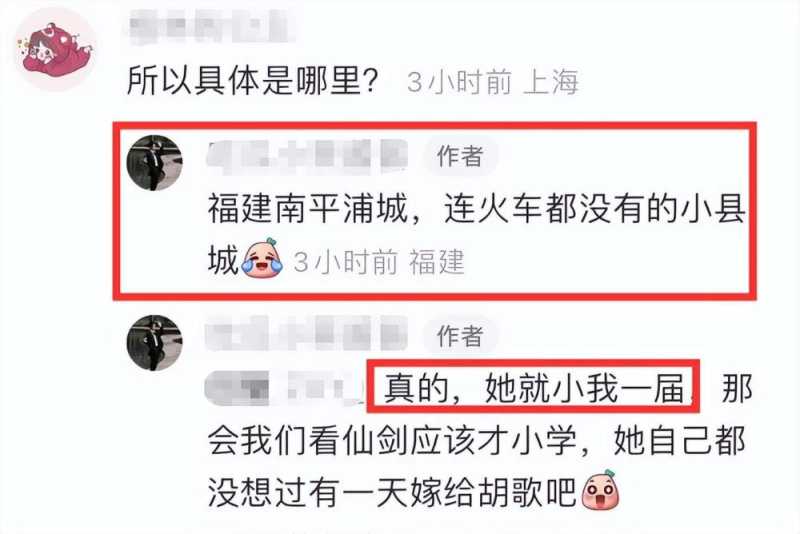Tap the text 没想过有一天嫁给胡歌吧
Viewport: 800px width, 534px height.
[x=393, y=492]
